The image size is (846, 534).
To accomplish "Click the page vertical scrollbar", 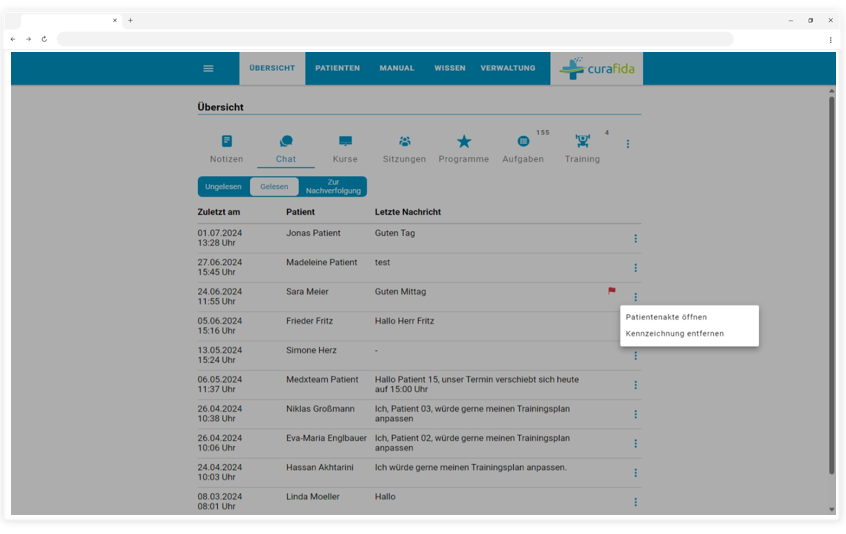I will 831,285.
